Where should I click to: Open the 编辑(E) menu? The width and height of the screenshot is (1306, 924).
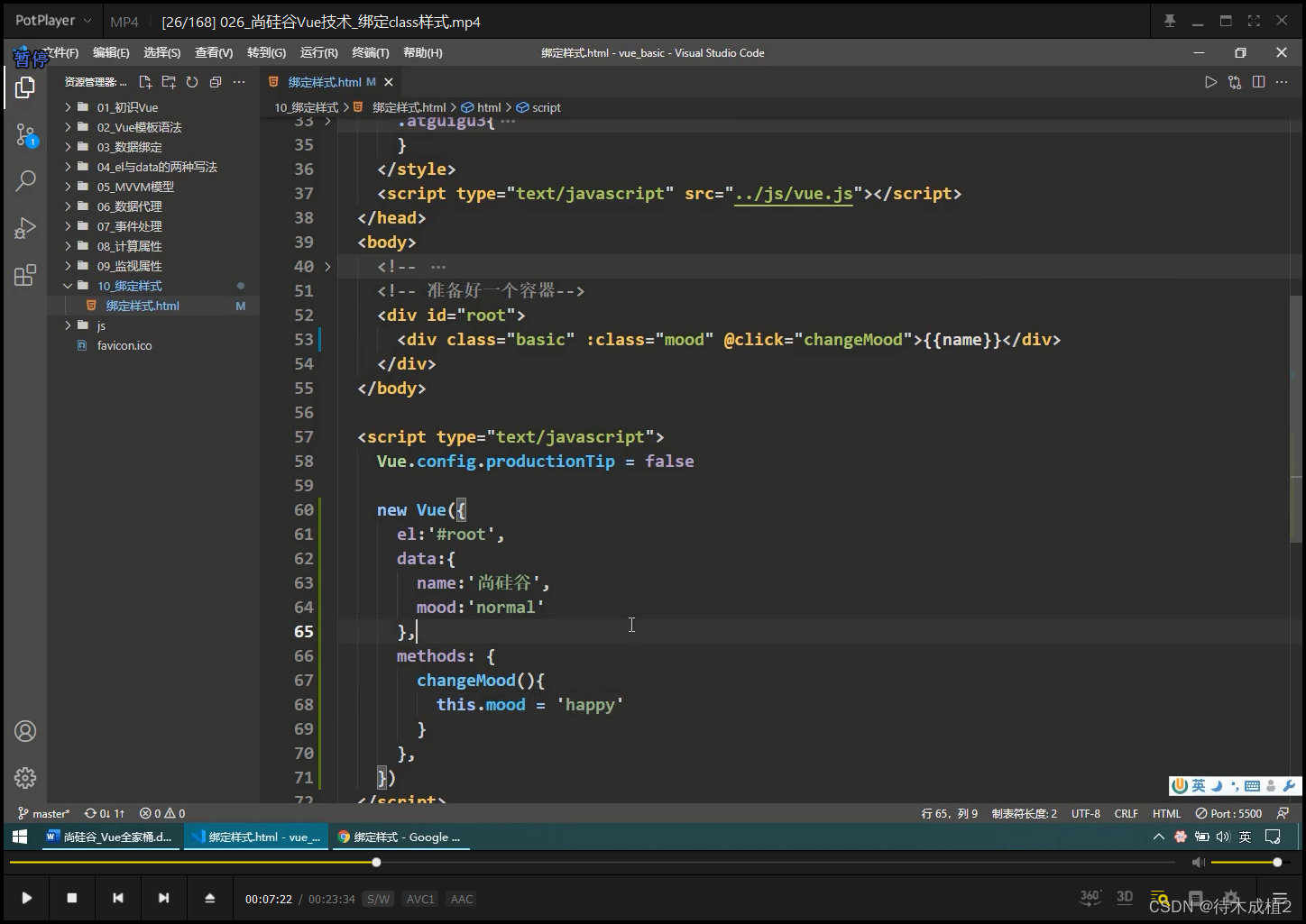coord(111,53)
